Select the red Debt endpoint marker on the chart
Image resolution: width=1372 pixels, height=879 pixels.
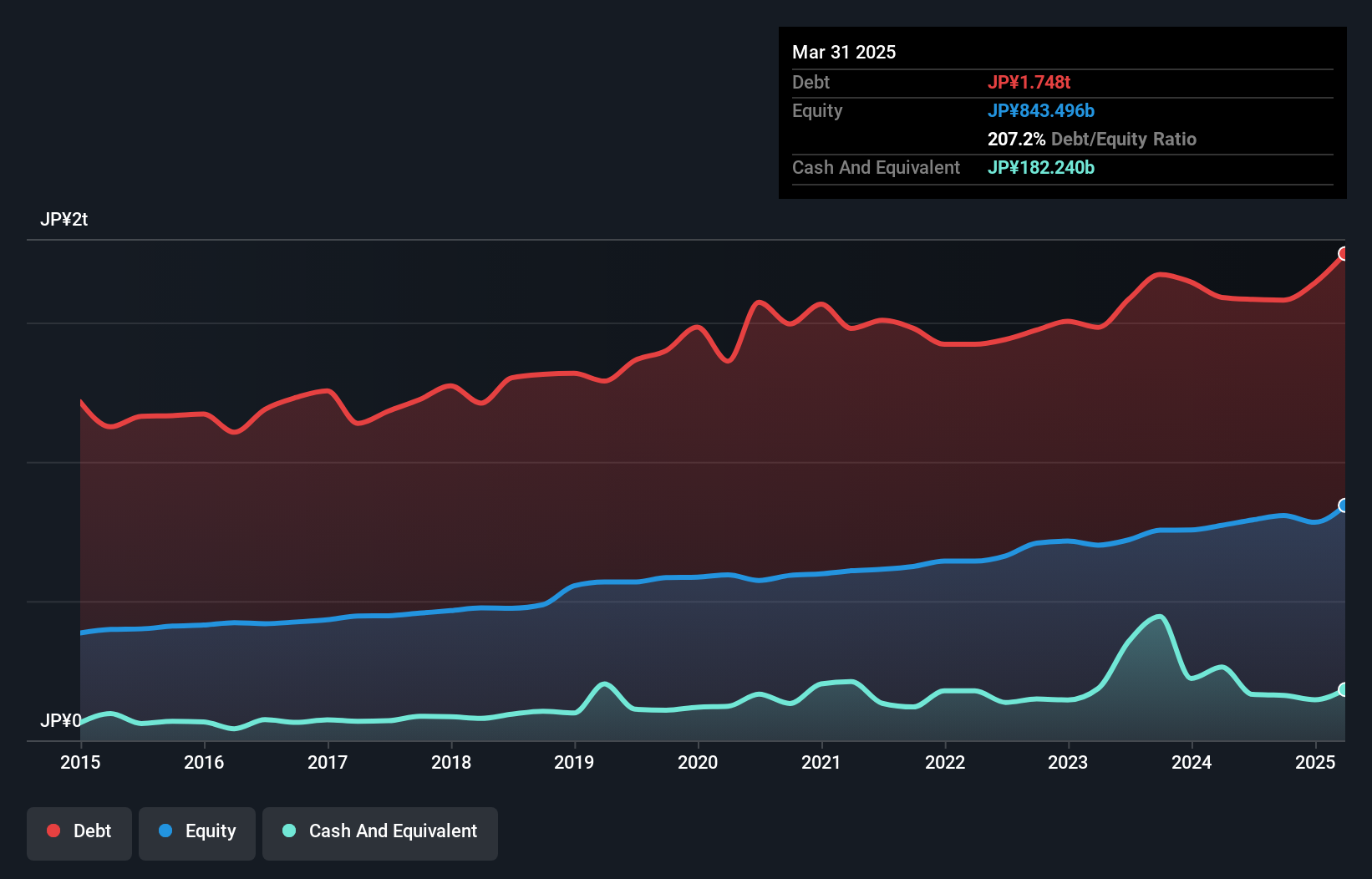pos(1344,253)
